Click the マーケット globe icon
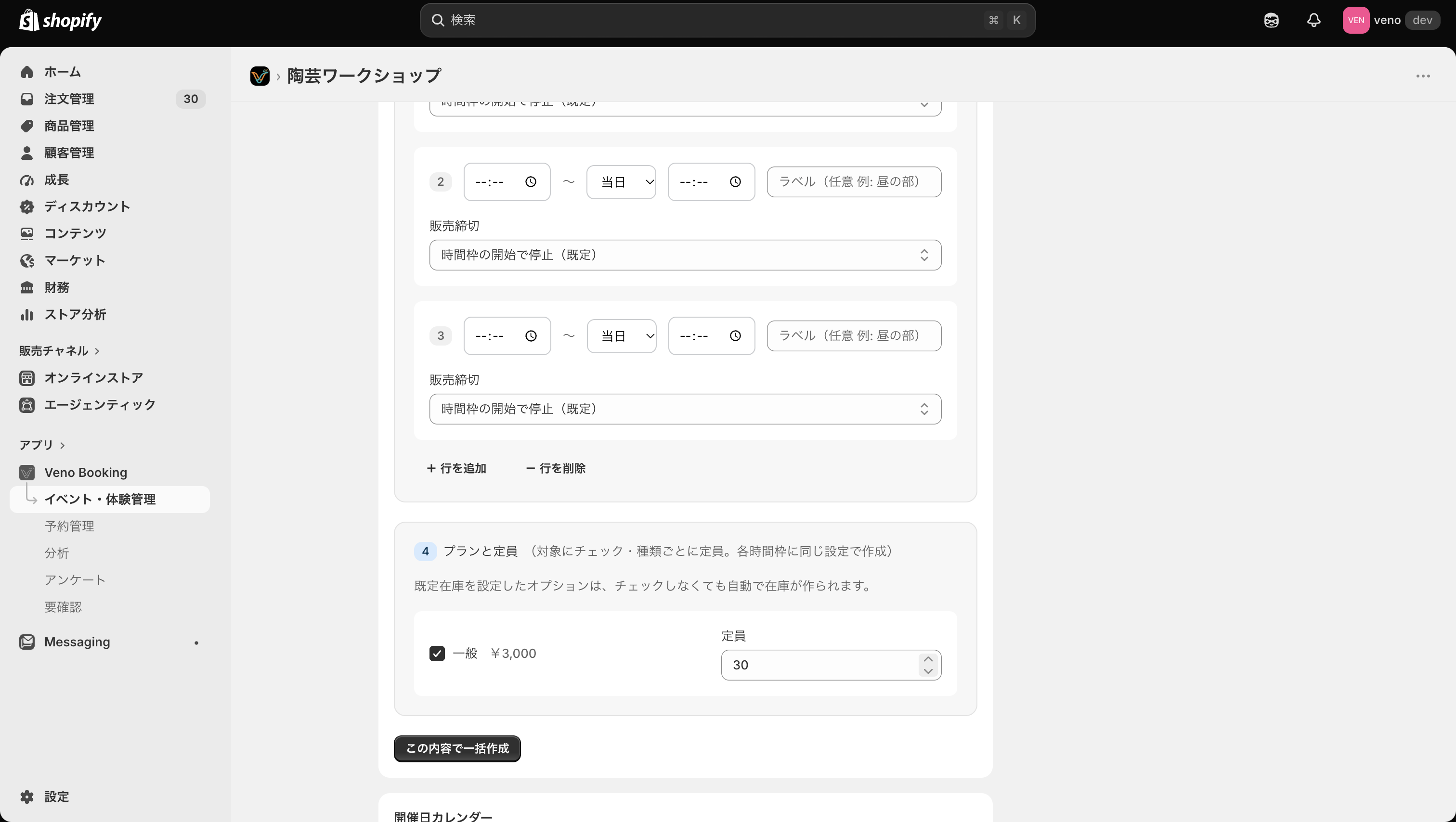 [26, 261]
